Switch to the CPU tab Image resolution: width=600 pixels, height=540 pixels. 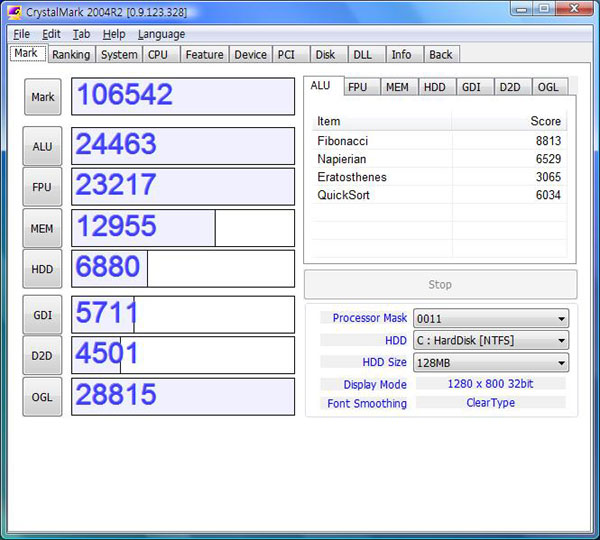[158, 55]
